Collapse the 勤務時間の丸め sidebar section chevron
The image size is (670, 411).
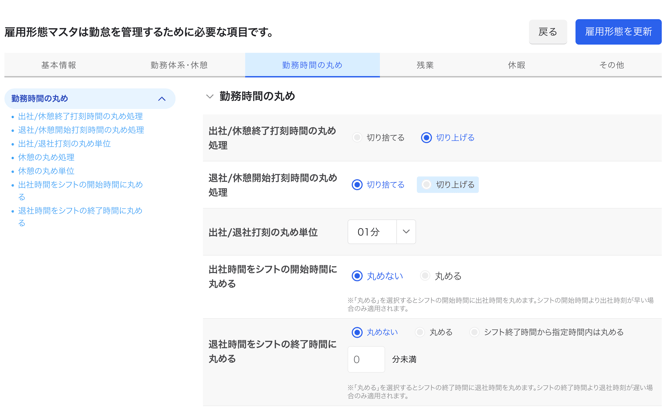[x=162, y=99]
